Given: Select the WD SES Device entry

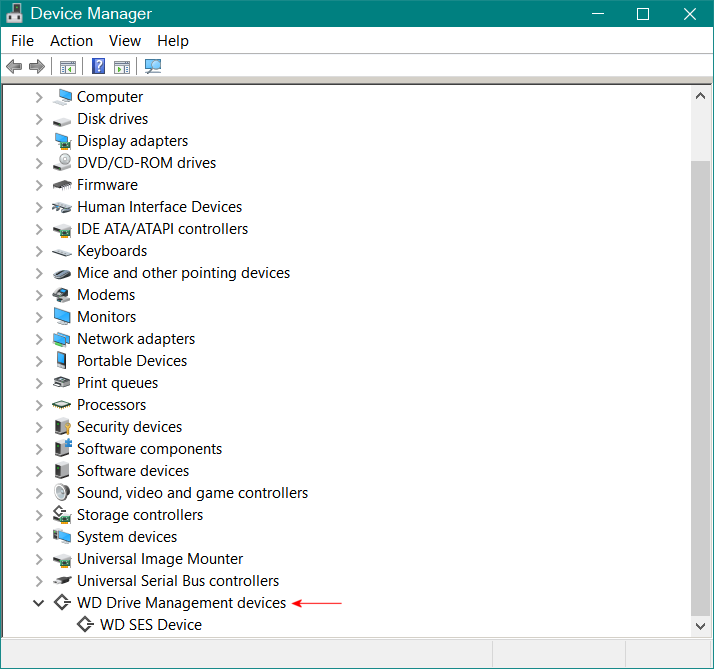Looking at the screenshot, I should [150, 625].
